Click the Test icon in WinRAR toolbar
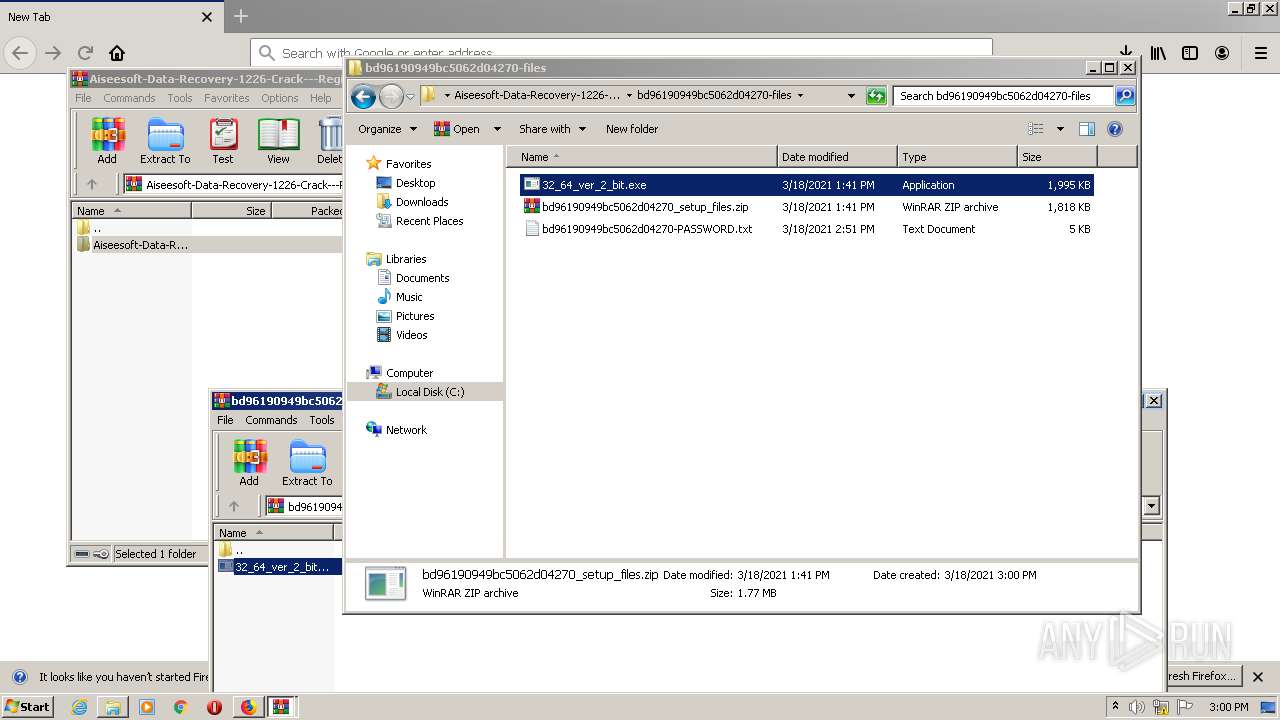 [x=223, y=140]
